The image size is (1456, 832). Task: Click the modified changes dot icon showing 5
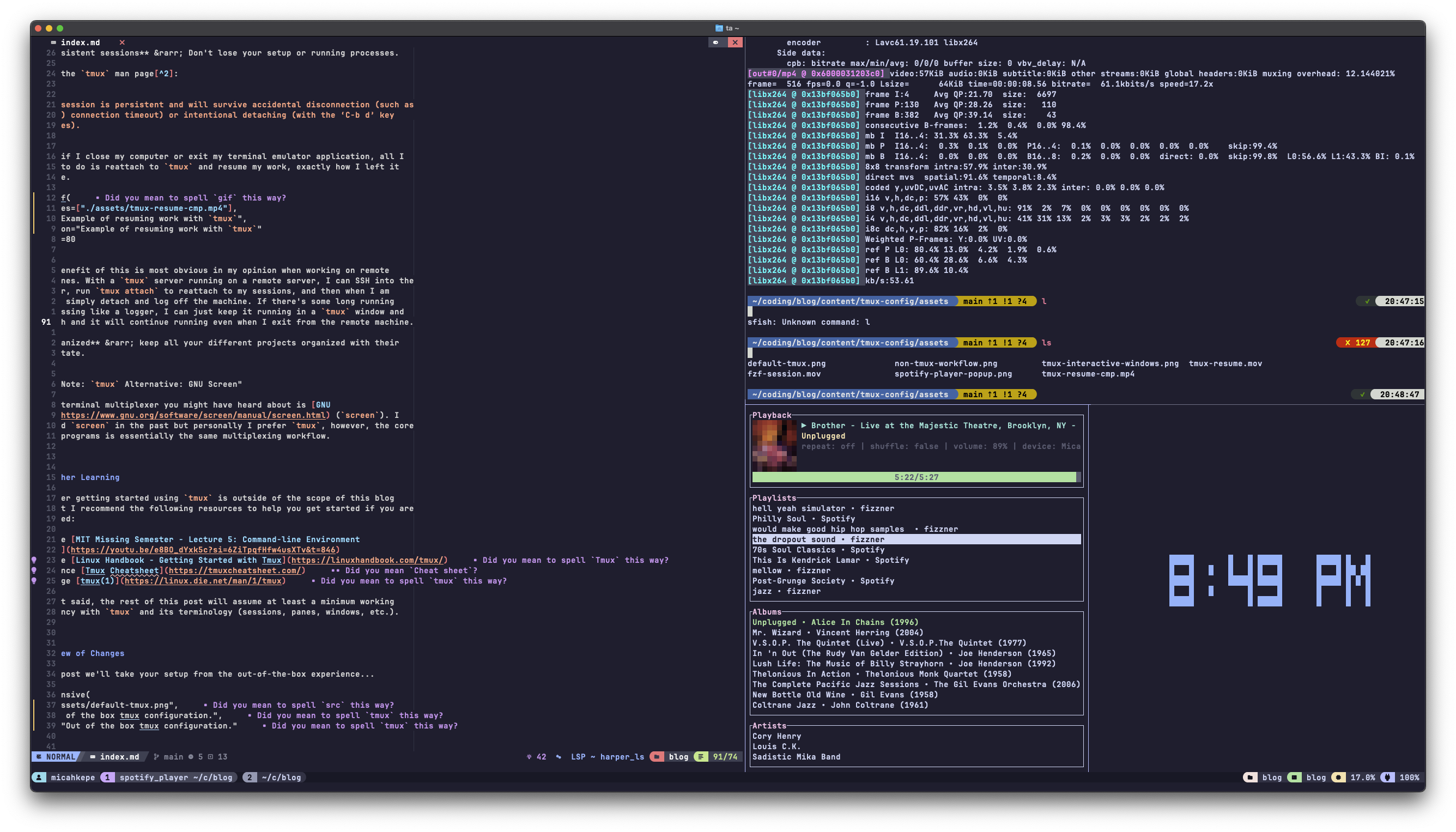point(191,757)
